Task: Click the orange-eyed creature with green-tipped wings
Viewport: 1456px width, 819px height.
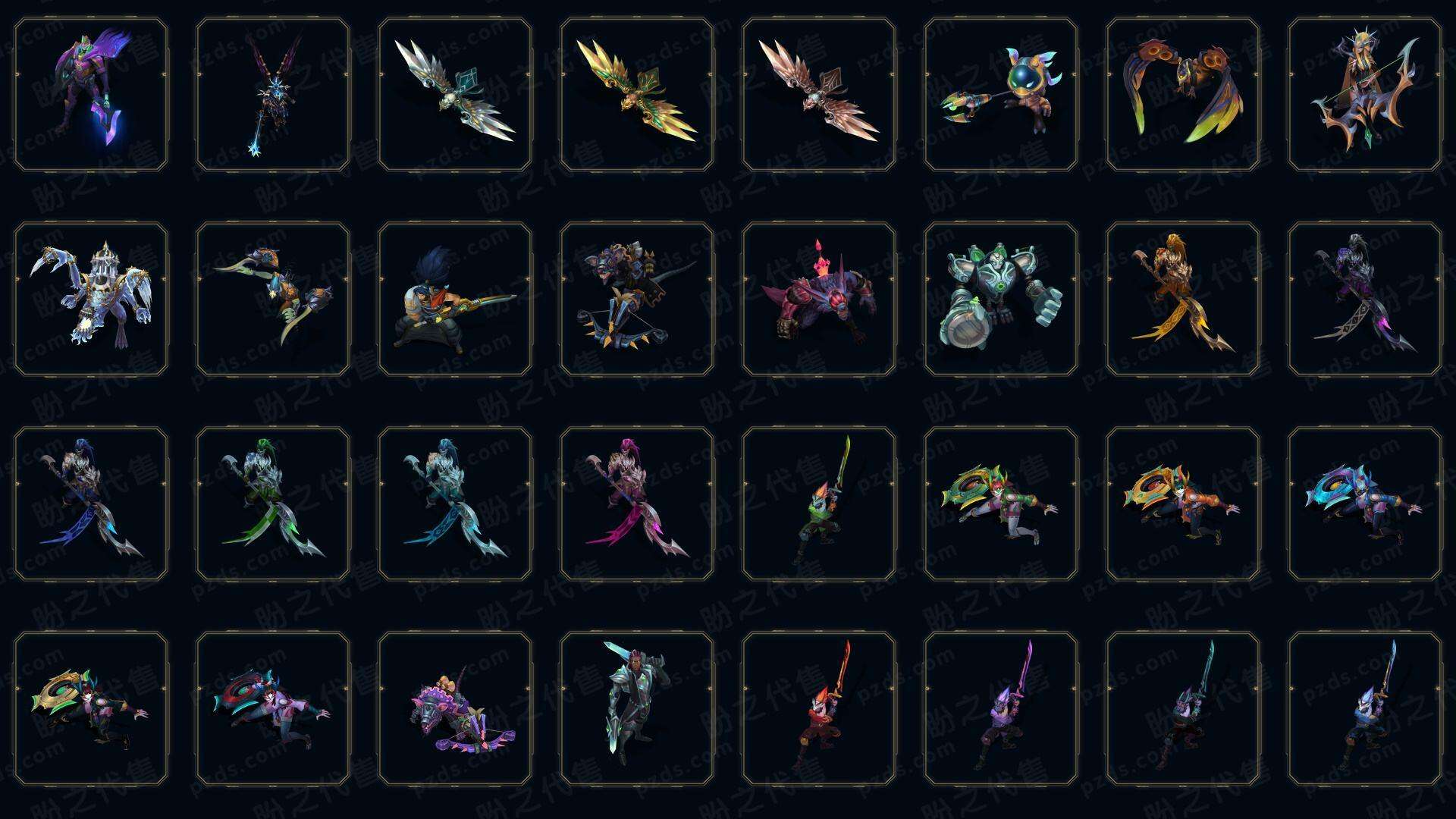Action: click(x=1183, y=94)
